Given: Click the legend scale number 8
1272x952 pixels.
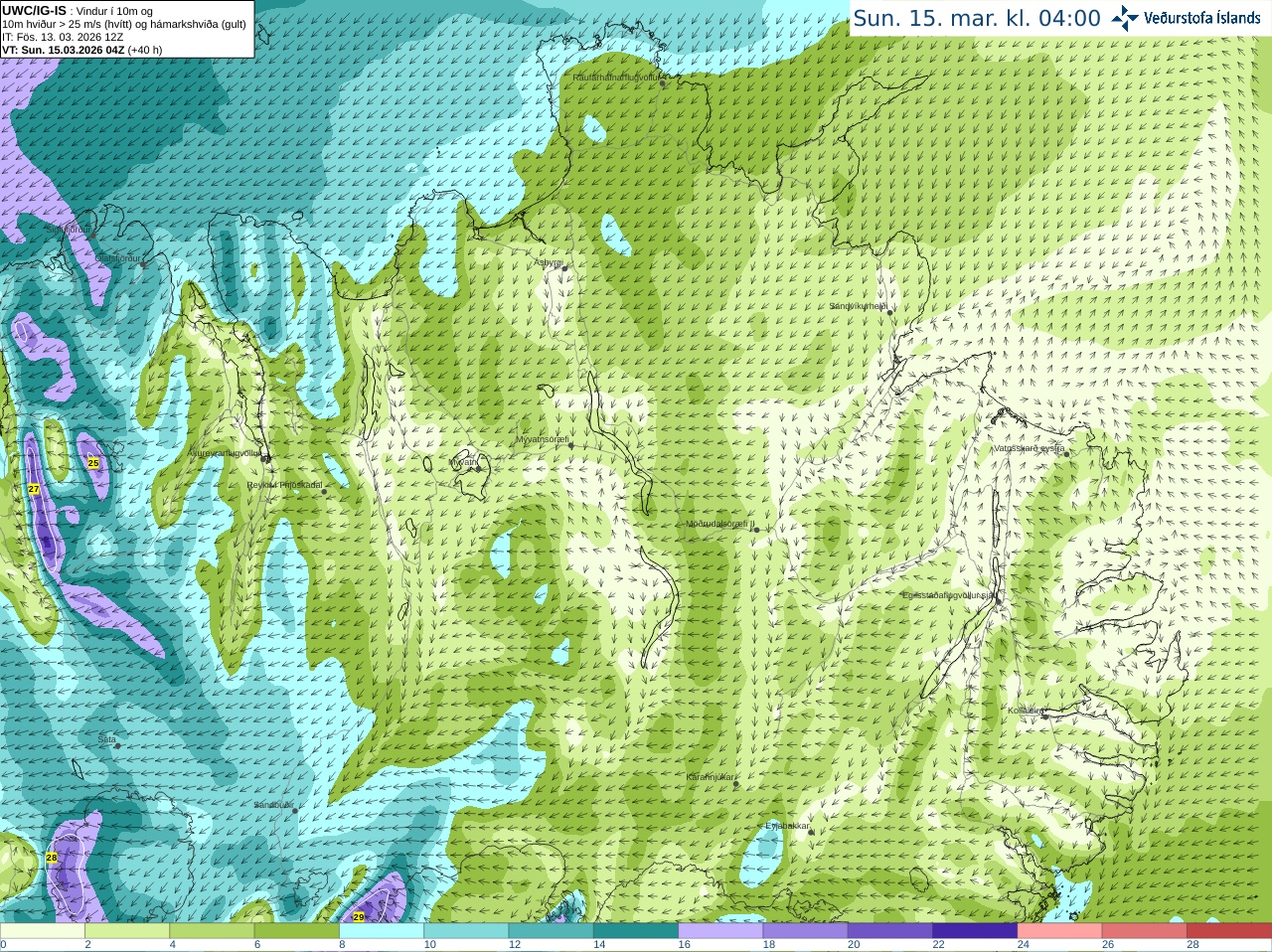Looking at the screenshot, I should coord(342,945).
